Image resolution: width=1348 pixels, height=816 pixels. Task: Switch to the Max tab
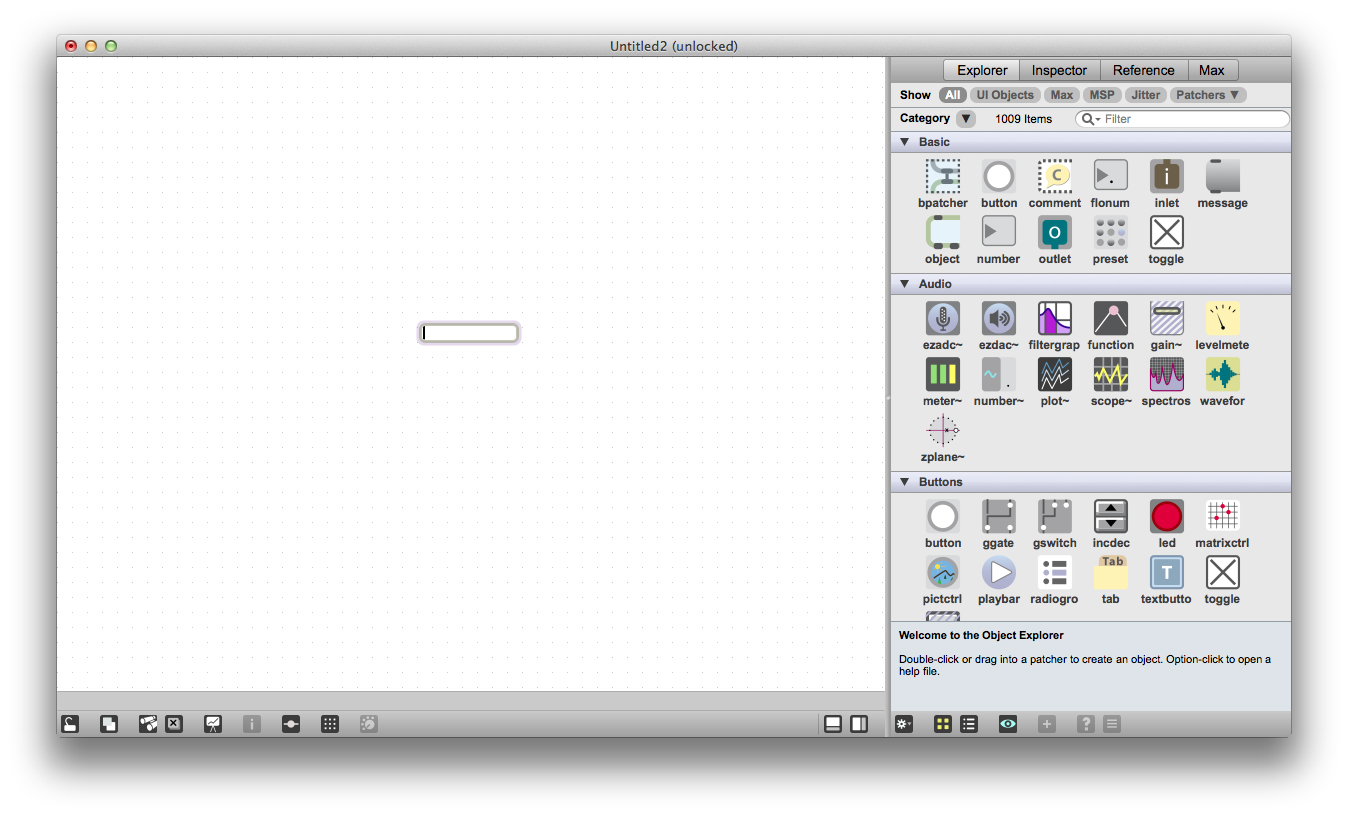[1212, 70]
